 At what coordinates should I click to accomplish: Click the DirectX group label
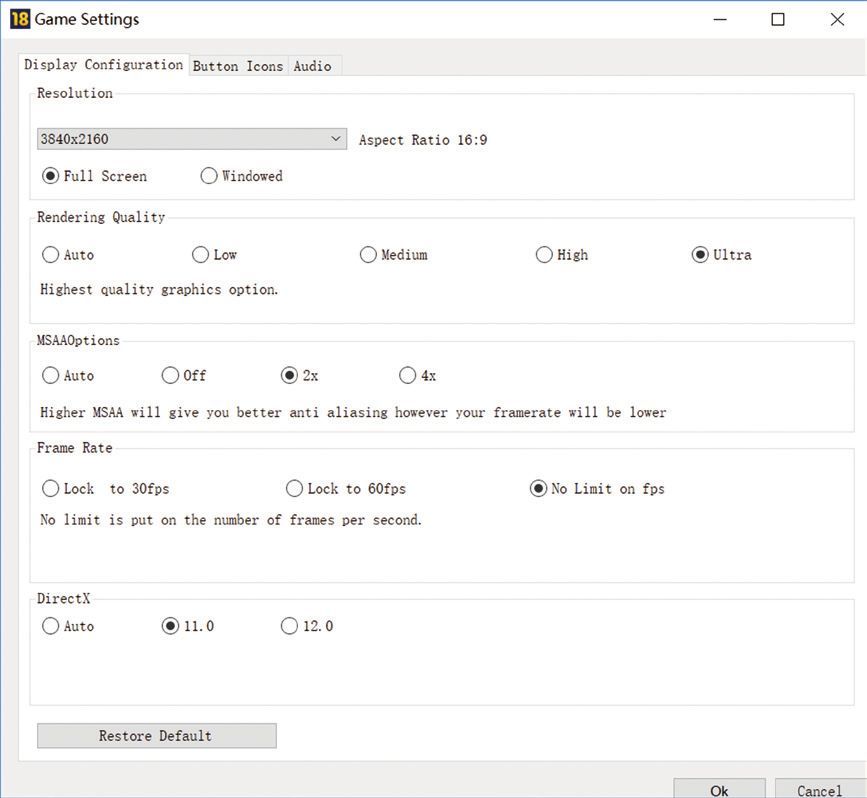point(64,598)
